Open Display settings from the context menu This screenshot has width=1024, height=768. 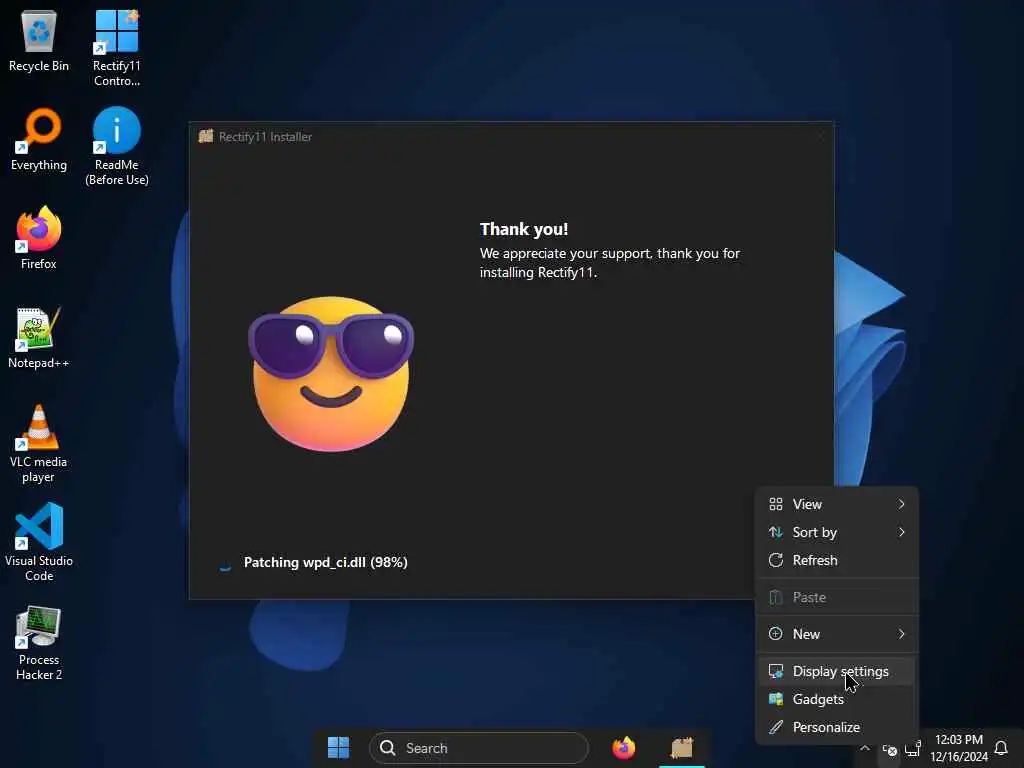[837, 671]
